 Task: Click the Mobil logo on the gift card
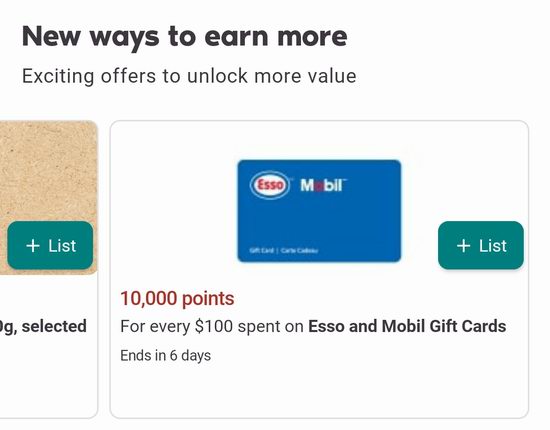pyautogui.click(x=323, y=185)
